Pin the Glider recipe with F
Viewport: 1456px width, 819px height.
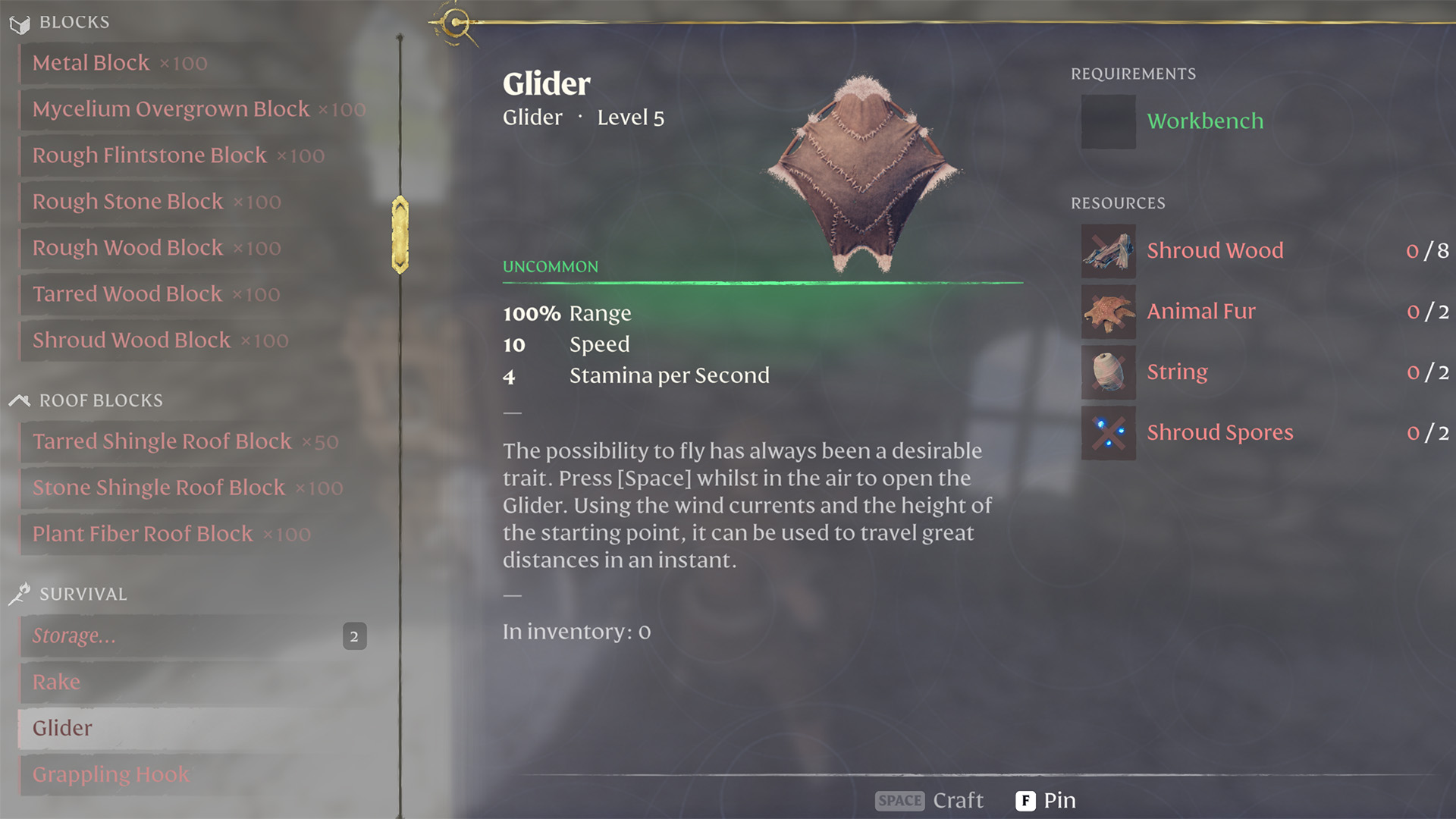(1050, 799)
